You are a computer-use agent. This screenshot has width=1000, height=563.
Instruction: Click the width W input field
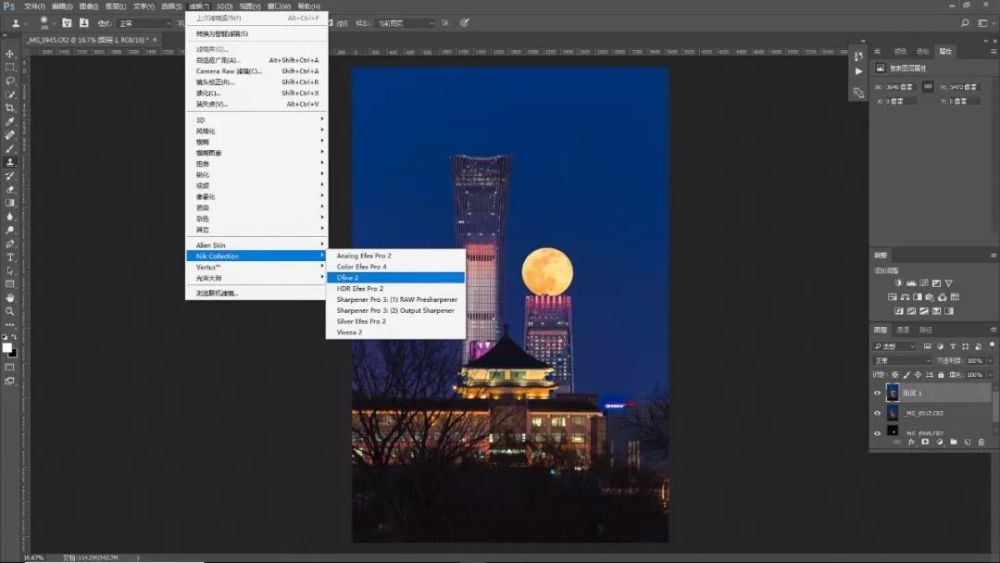(899, 86)
